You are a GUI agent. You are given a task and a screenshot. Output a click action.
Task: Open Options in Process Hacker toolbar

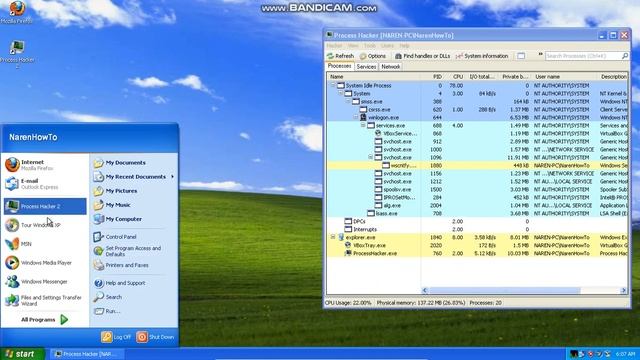tap(373, 56)
